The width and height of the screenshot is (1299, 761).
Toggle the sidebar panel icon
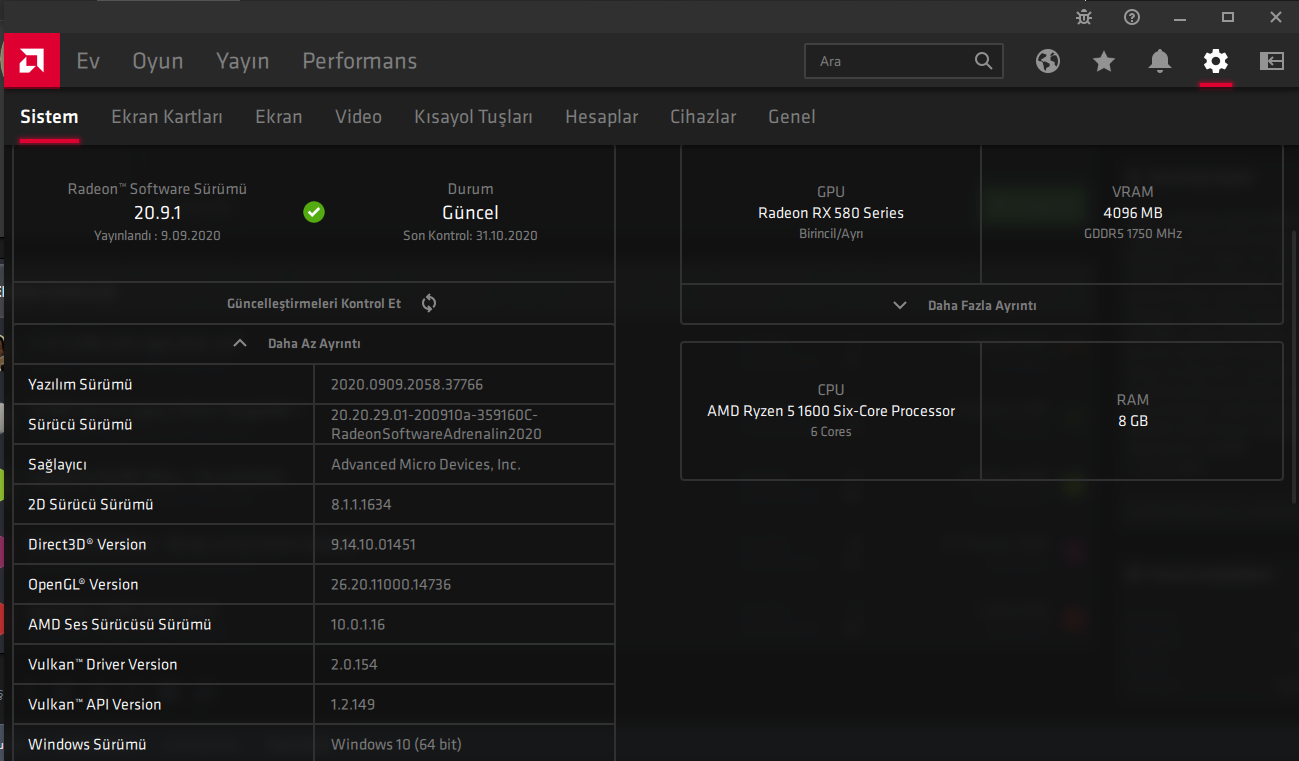[x=1272, y=61]
